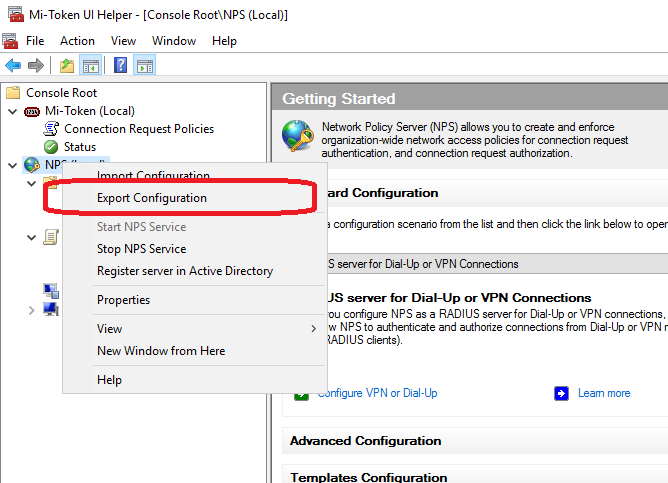Toggle Show/Hide Console Tree toolbar icon
Screen dimensions: 668x483
click(x=91, y=66)
